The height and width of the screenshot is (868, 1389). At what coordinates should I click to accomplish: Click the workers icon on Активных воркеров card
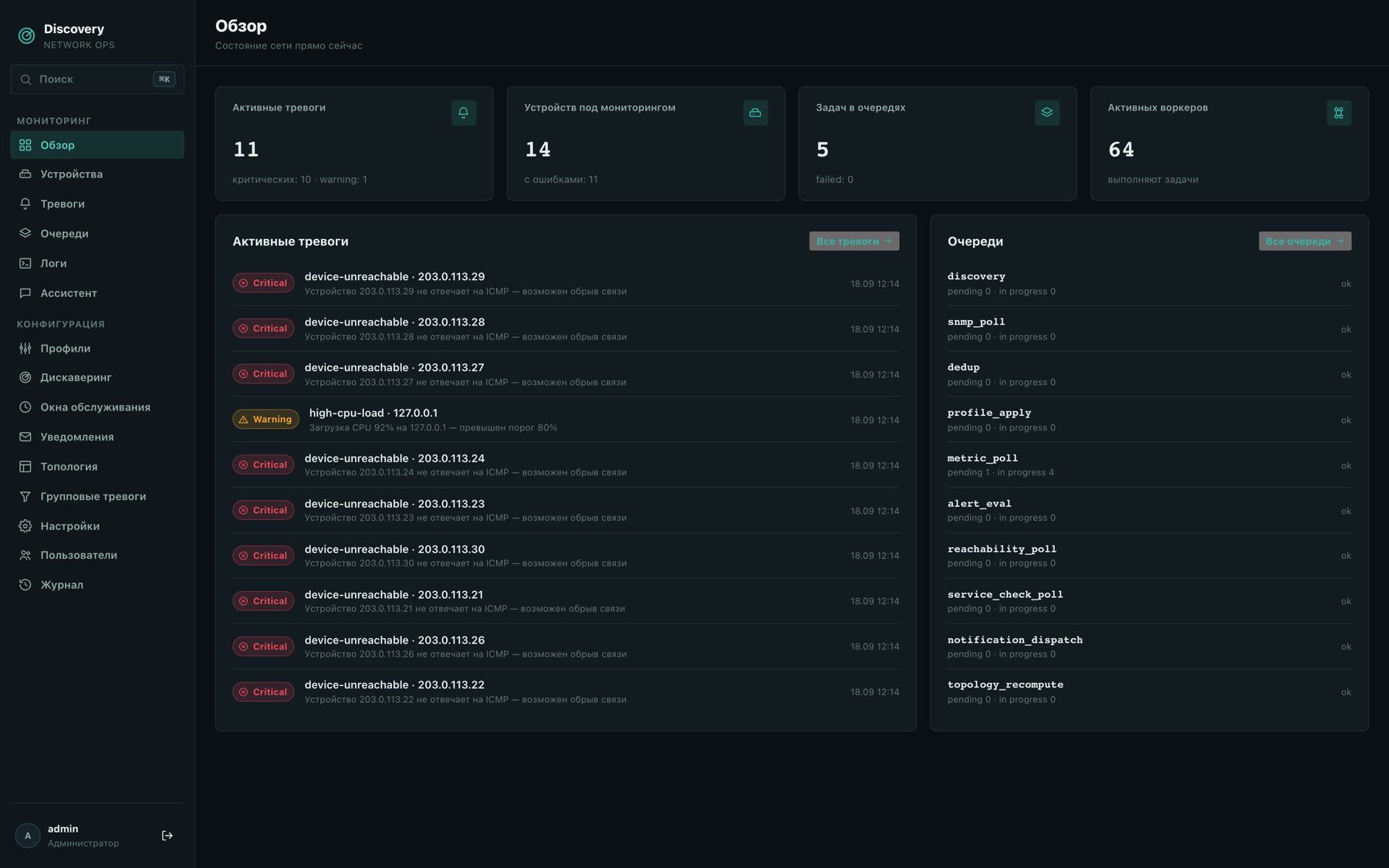[x=1339, y=113]
